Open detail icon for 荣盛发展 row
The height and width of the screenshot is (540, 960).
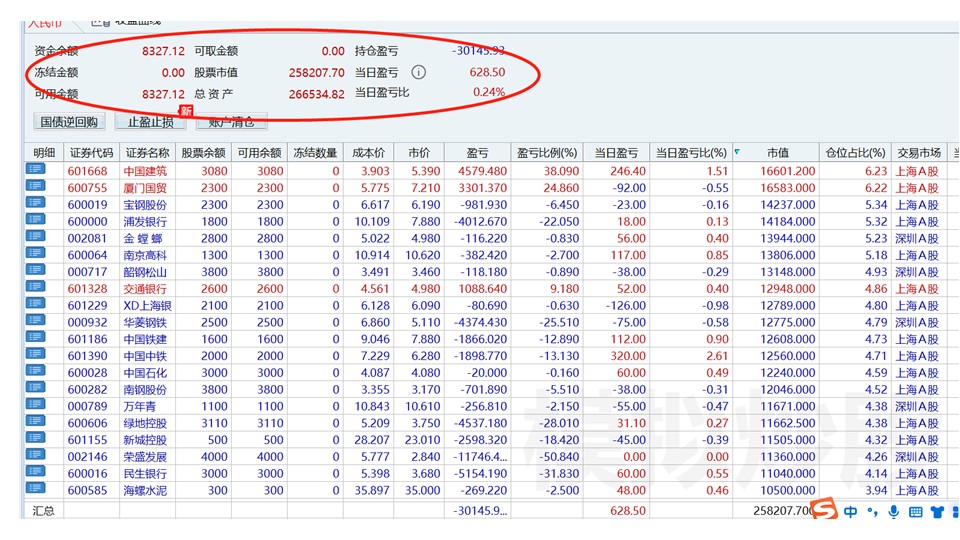pos(36,455)
